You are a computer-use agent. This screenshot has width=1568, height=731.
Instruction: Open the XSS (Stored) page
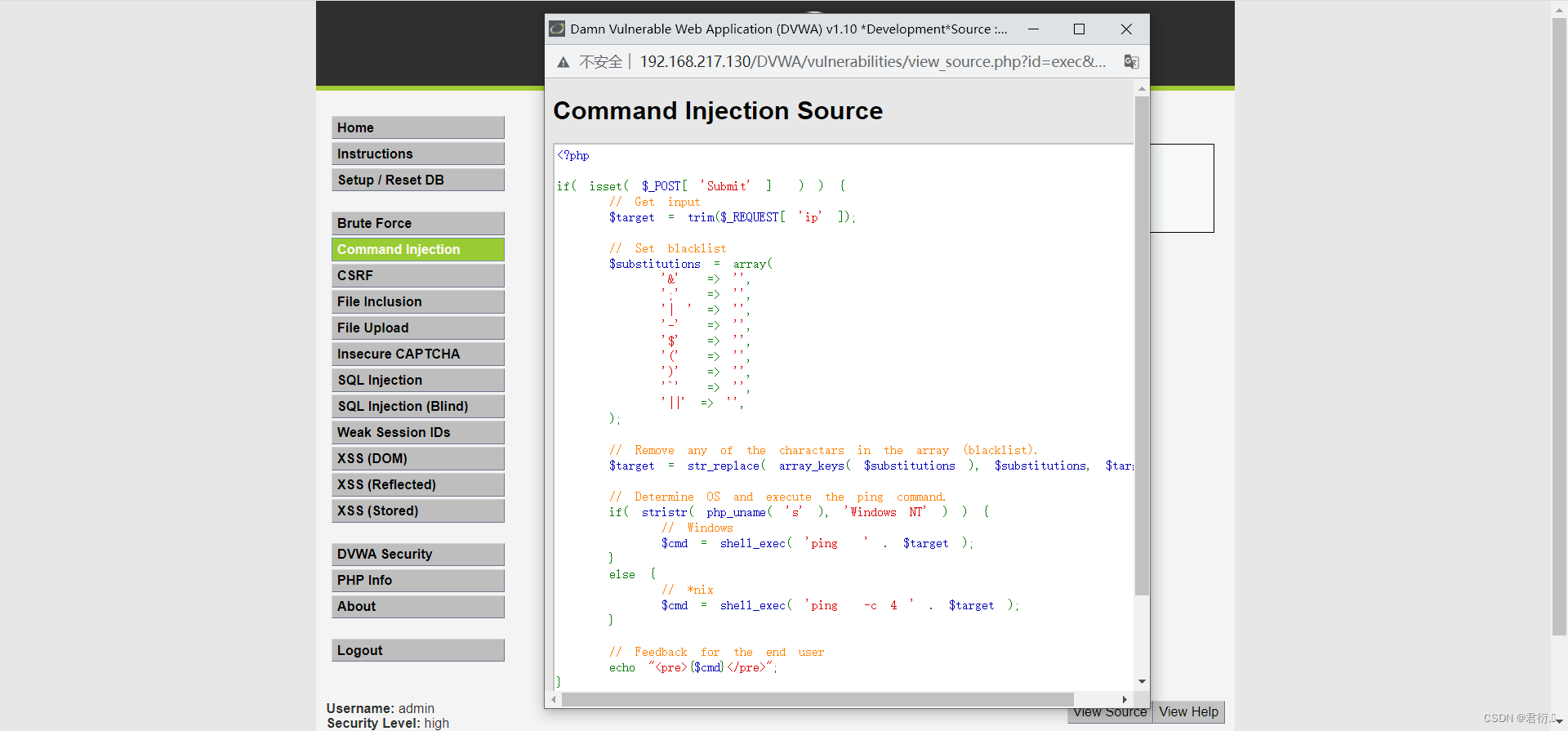(418, 510)
